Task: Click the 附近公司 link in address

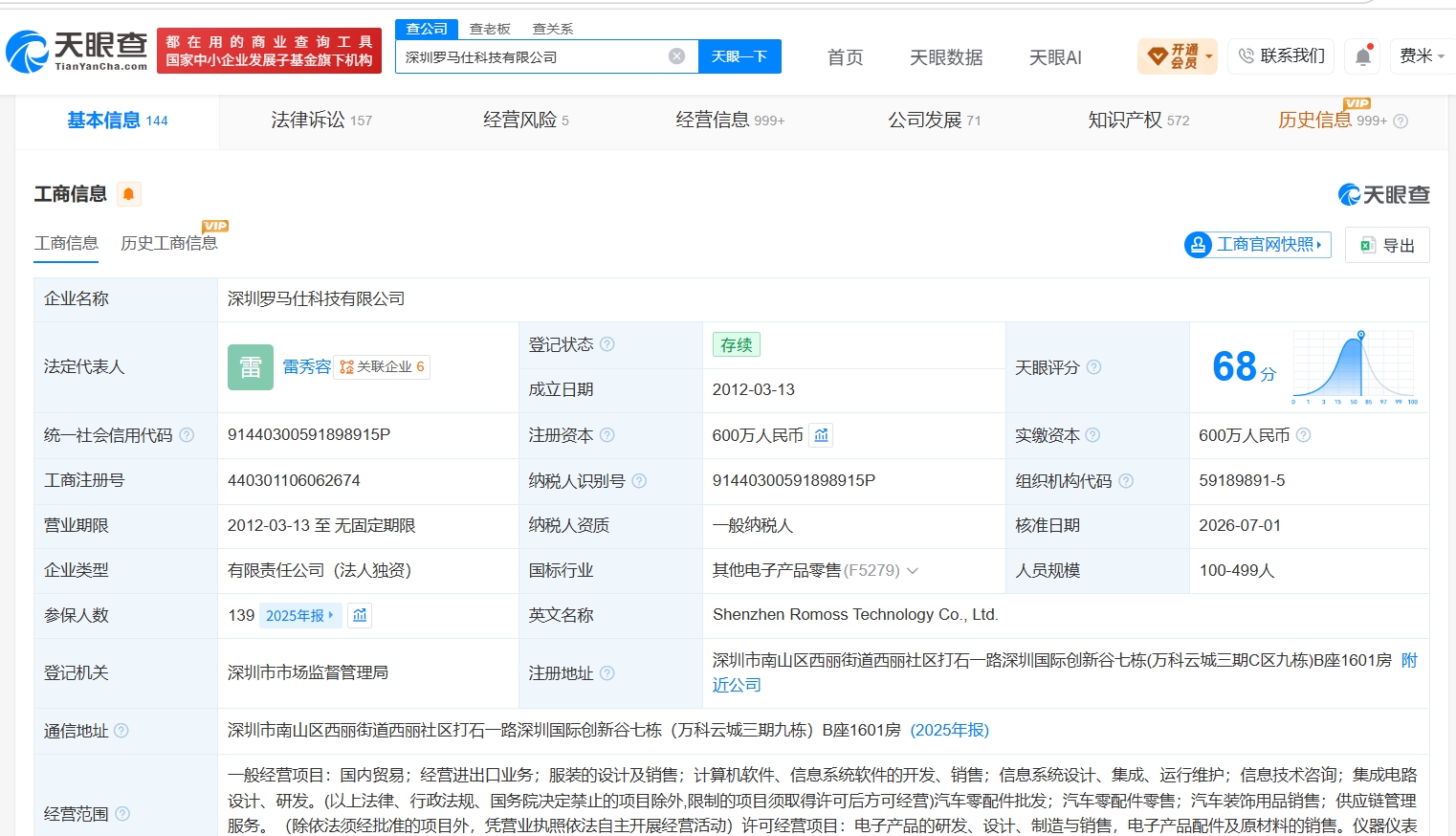Action: pyautogui.click(x=1066, y=672)
